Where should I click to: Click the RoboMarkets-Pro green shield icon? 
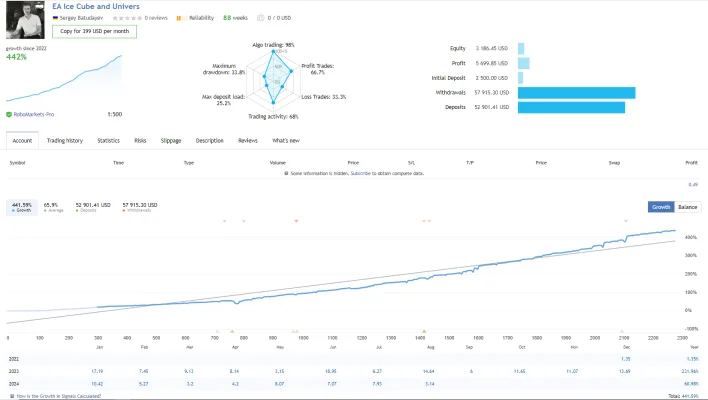pyautogui.click(x=9, y=115)
